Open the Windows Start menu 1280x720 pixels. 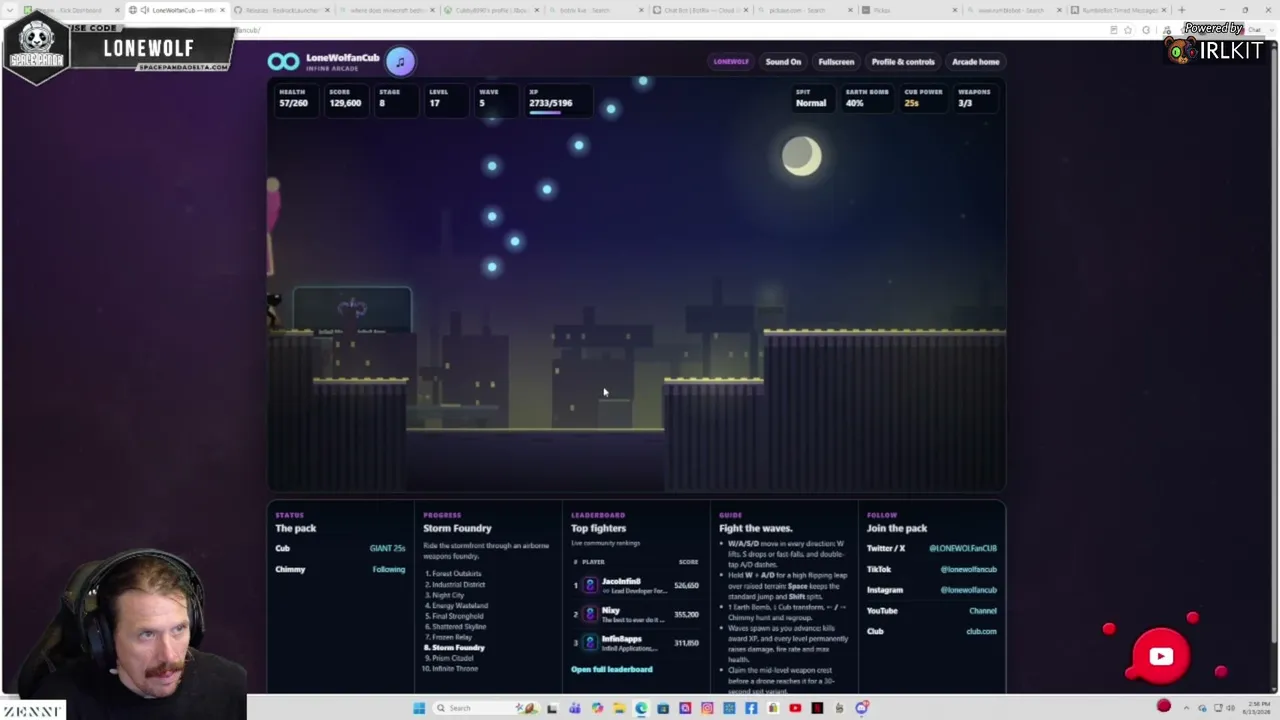point(418,708)
